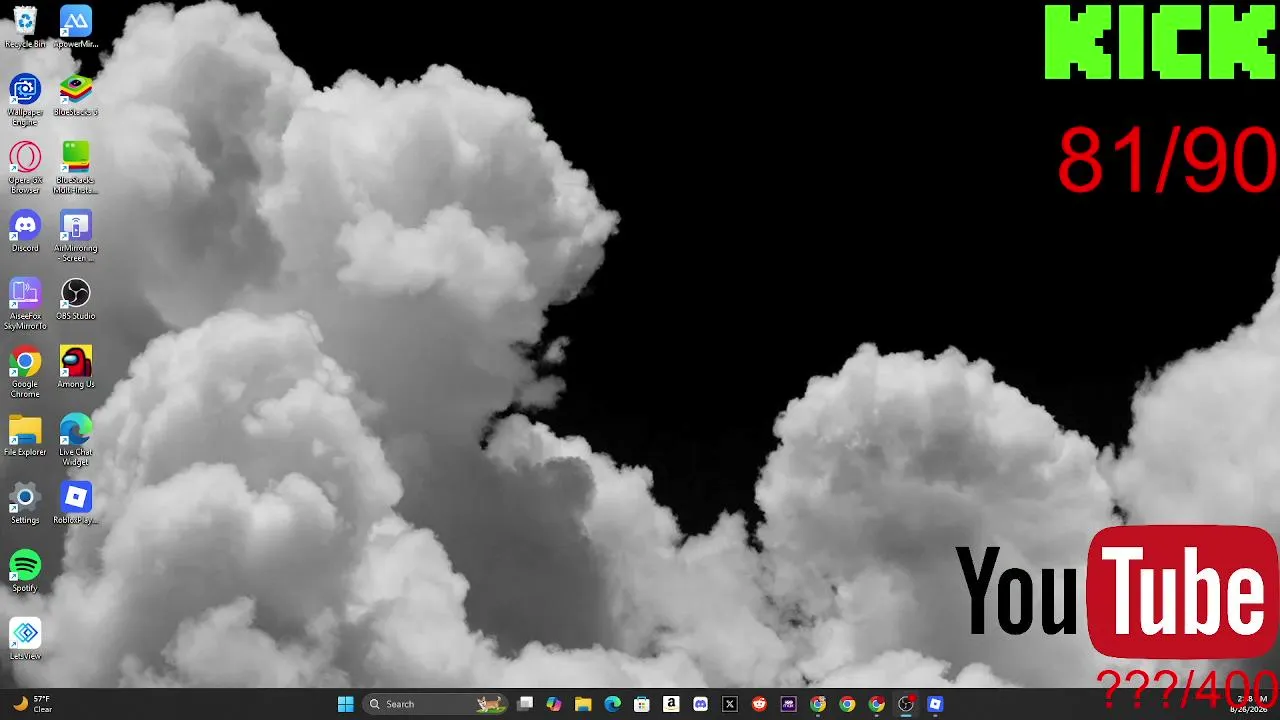1280x720 pixels.
Task: Launch the ApowerMirror desktop shortcut
Action: coord(76,27)
